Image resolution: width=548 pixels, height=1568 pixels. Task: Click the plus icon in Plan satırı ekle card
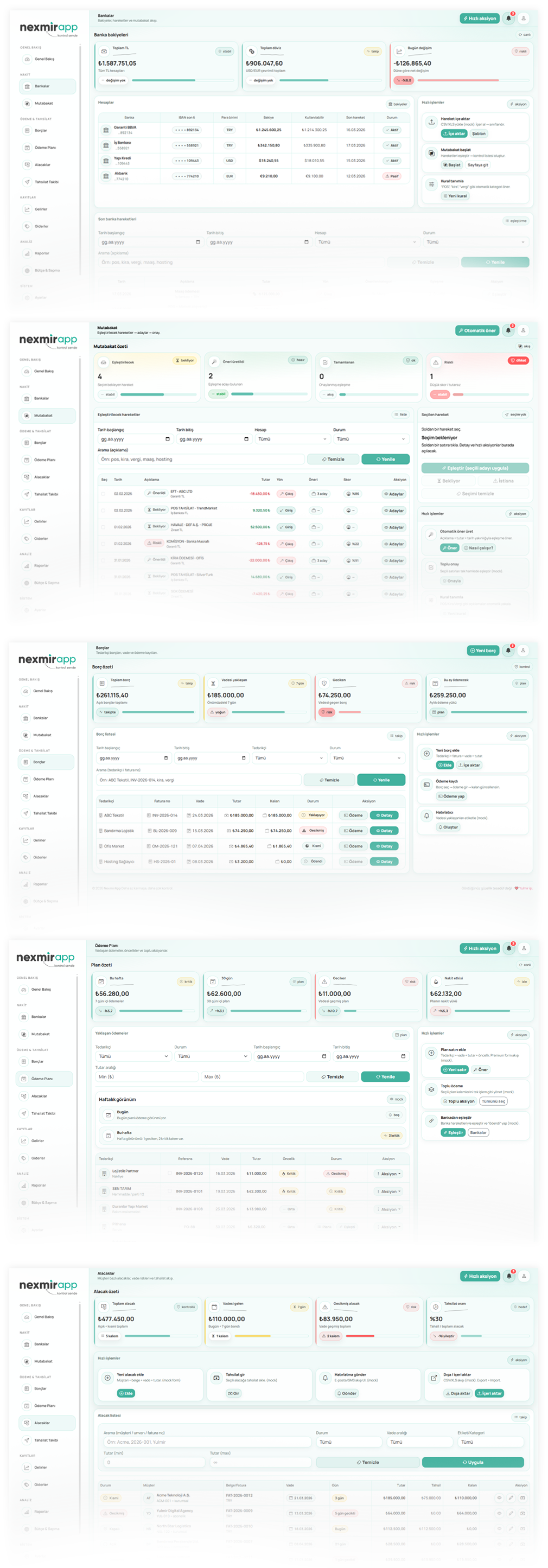coord(431,1053)
